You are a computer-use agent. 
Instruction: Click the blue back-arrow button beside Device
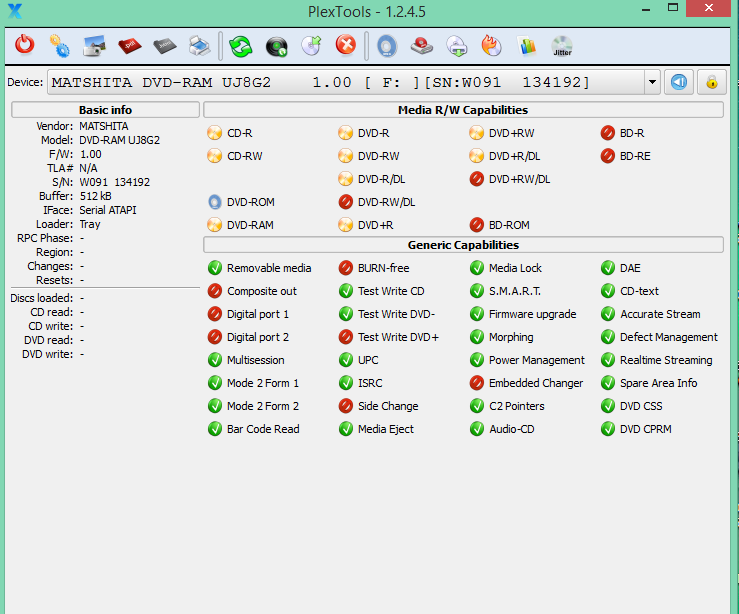coord(679,82)
